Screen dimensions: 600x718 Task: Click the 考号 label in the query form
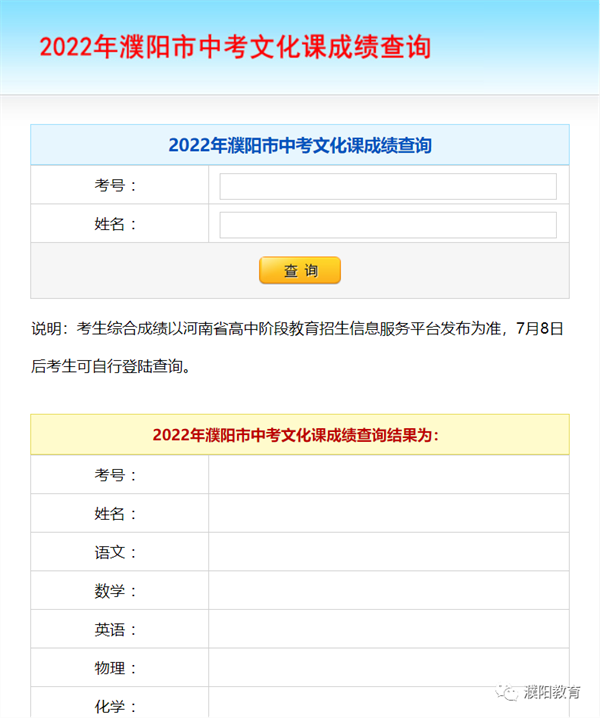click(115, 185)
